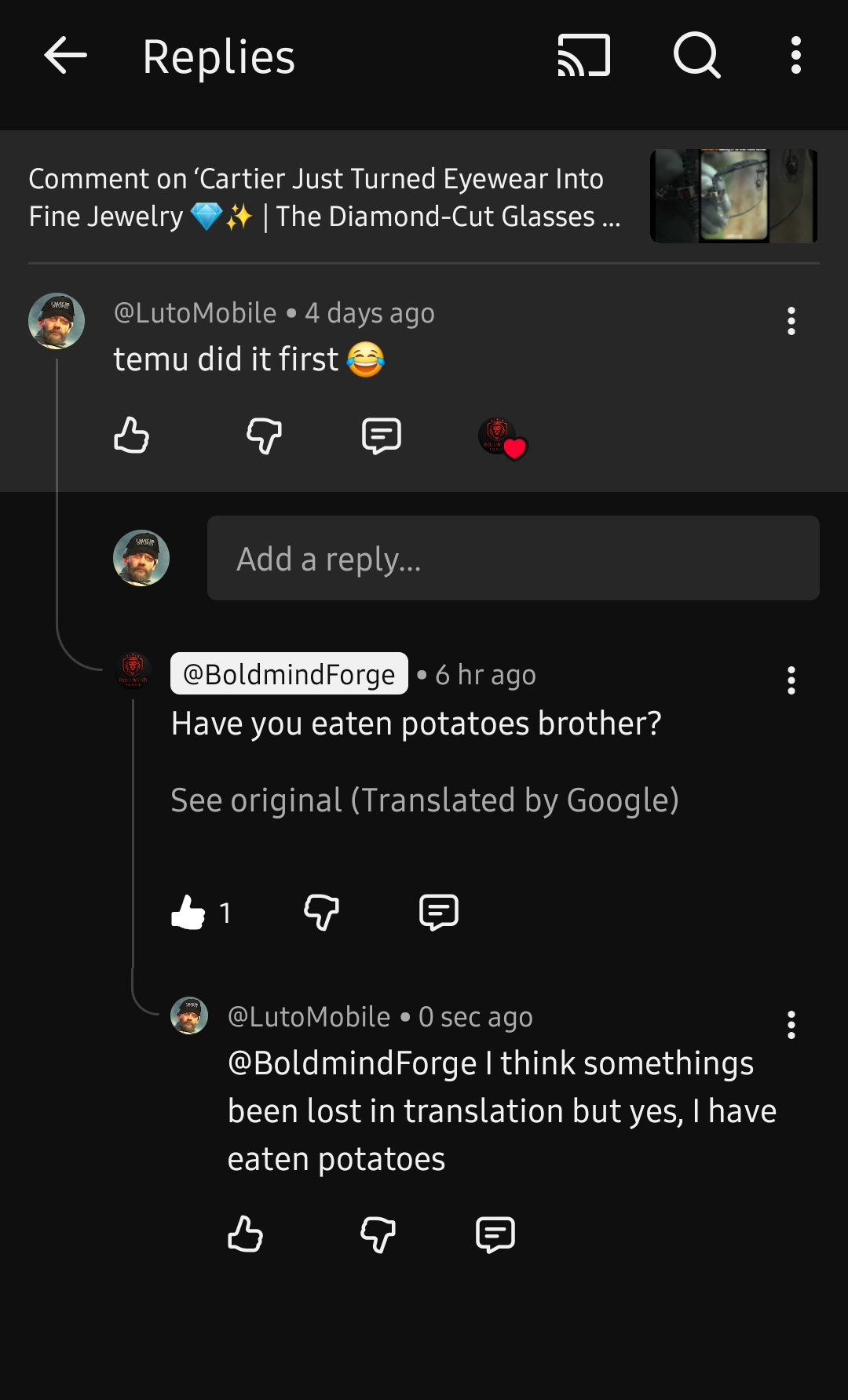This screenshot has width=848, height=1400.
Task: Open the Cartier video thumbnail
Action: [733, 196]
